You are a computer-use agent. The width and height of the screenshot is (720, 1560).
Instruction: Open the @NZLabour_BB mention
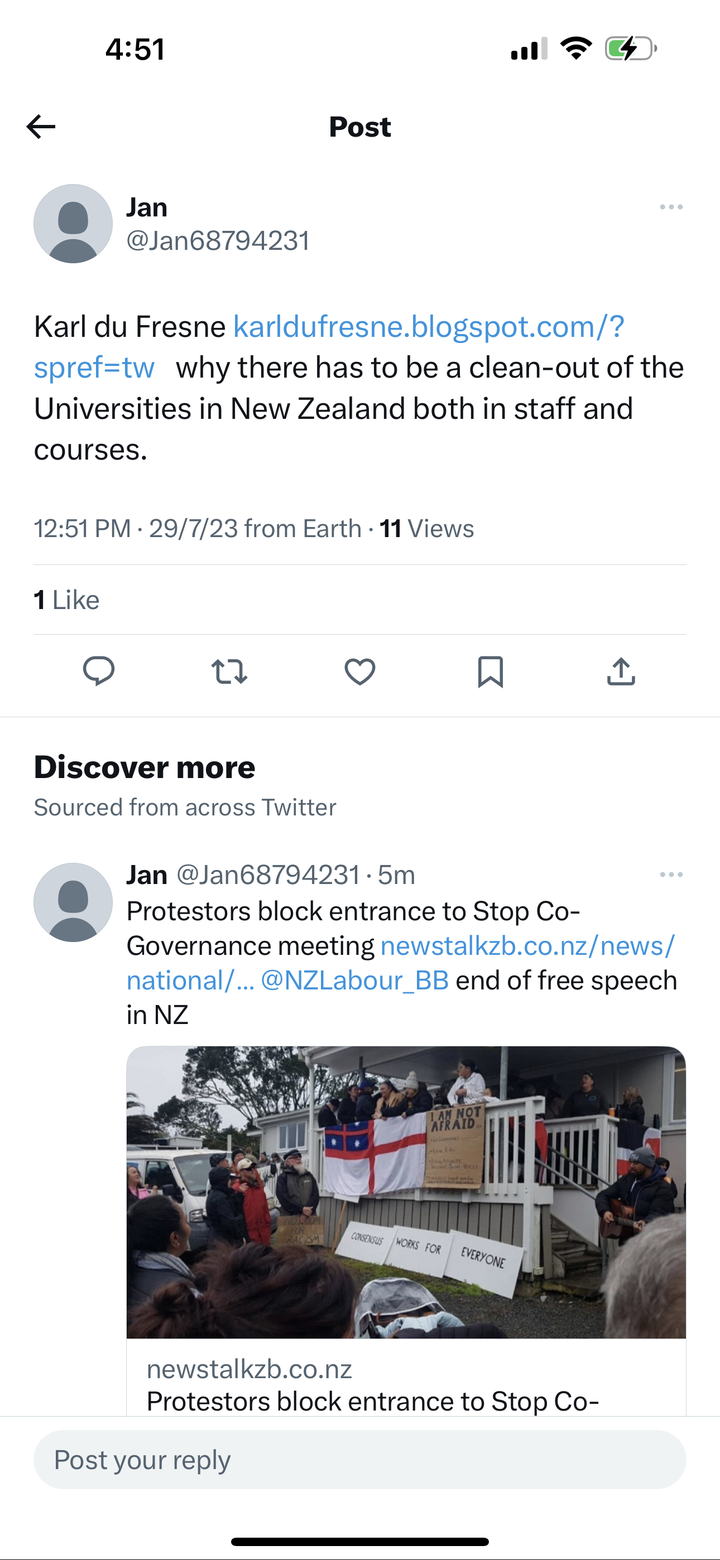point(354,980)
